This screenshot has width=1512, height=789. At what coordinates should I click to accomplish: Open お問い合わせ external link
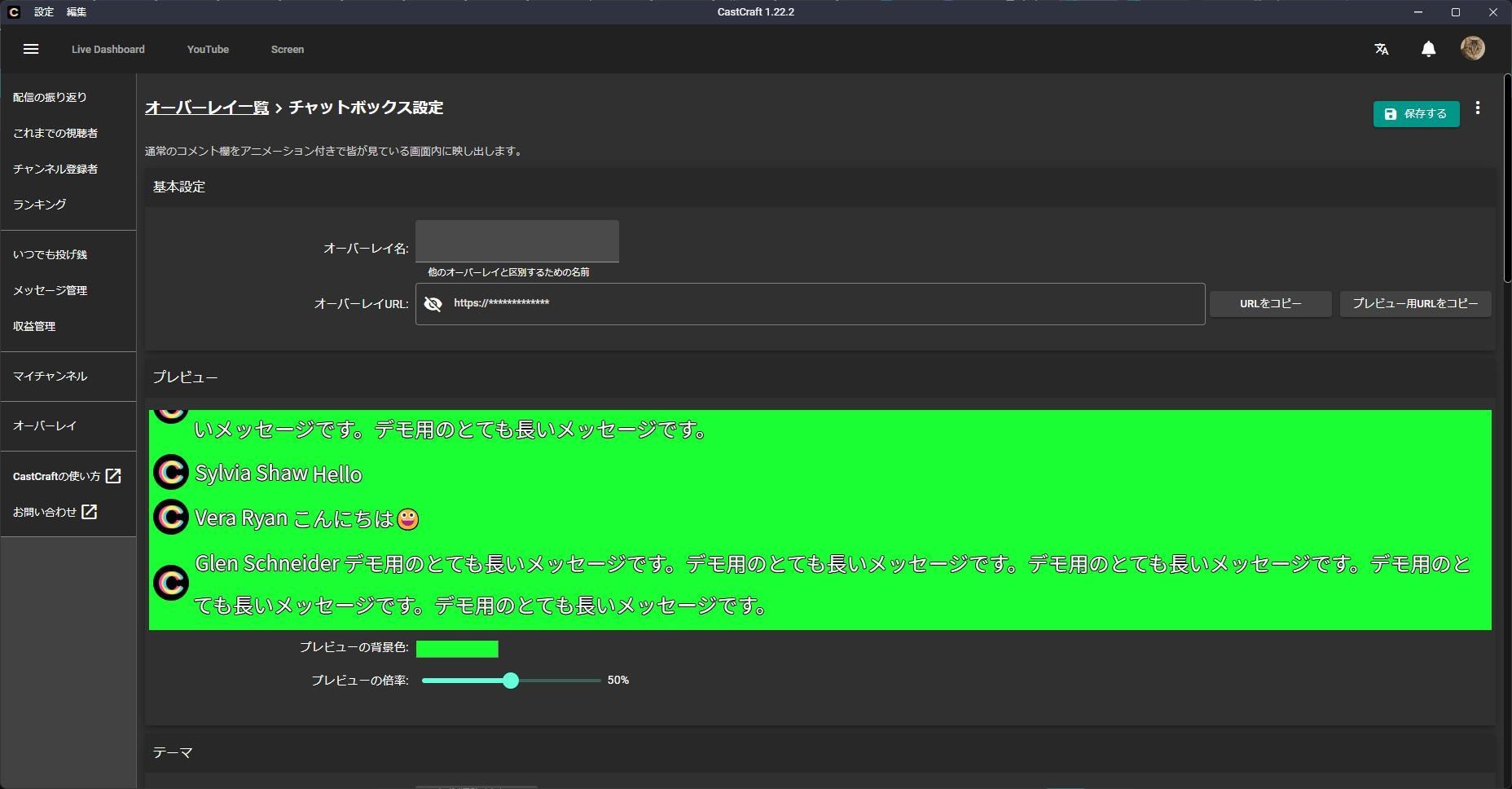pos(55,512)
